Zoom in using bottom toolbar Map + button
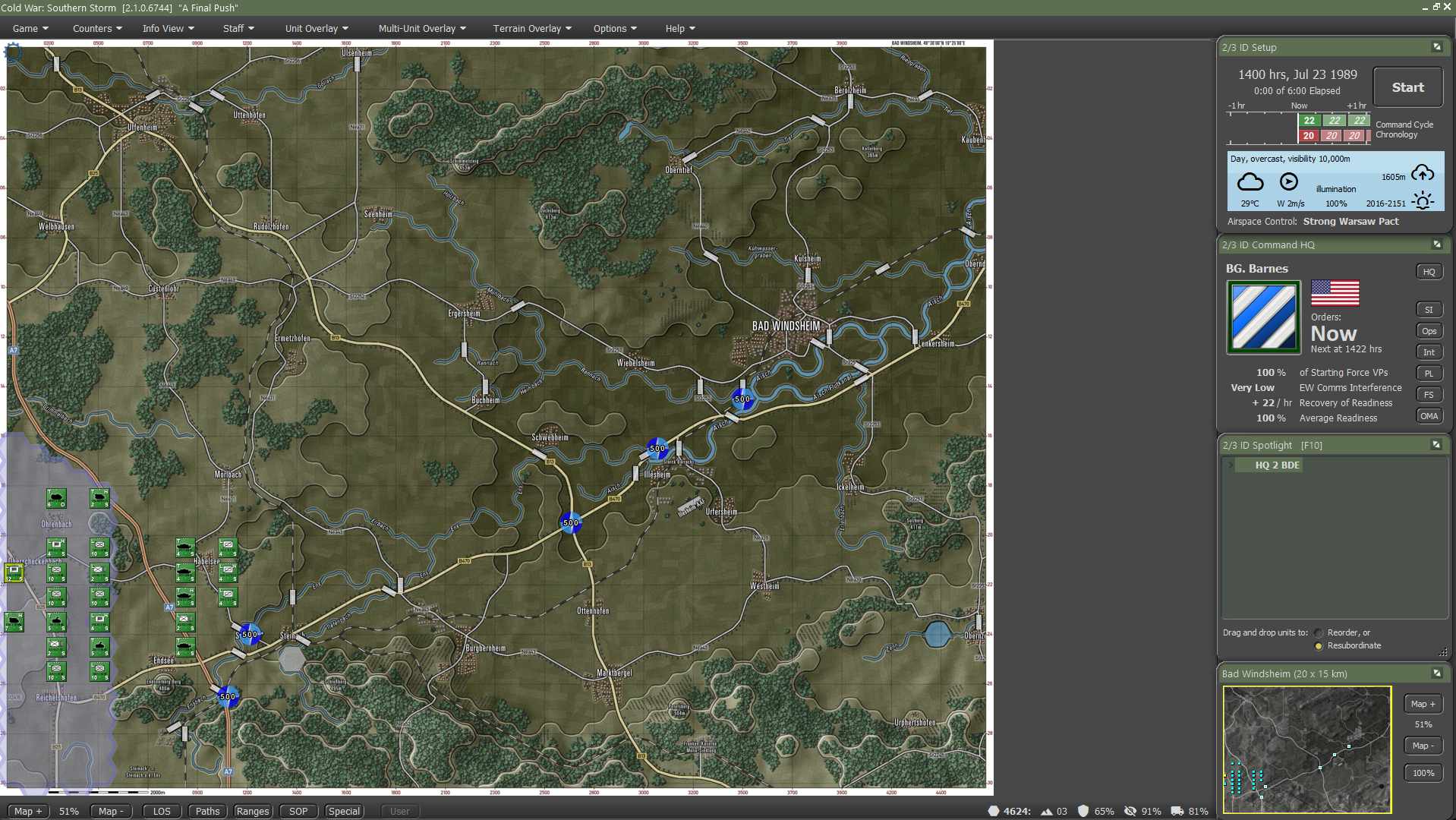This screenshot has height=820, width=1456. [x=28, y=811]
